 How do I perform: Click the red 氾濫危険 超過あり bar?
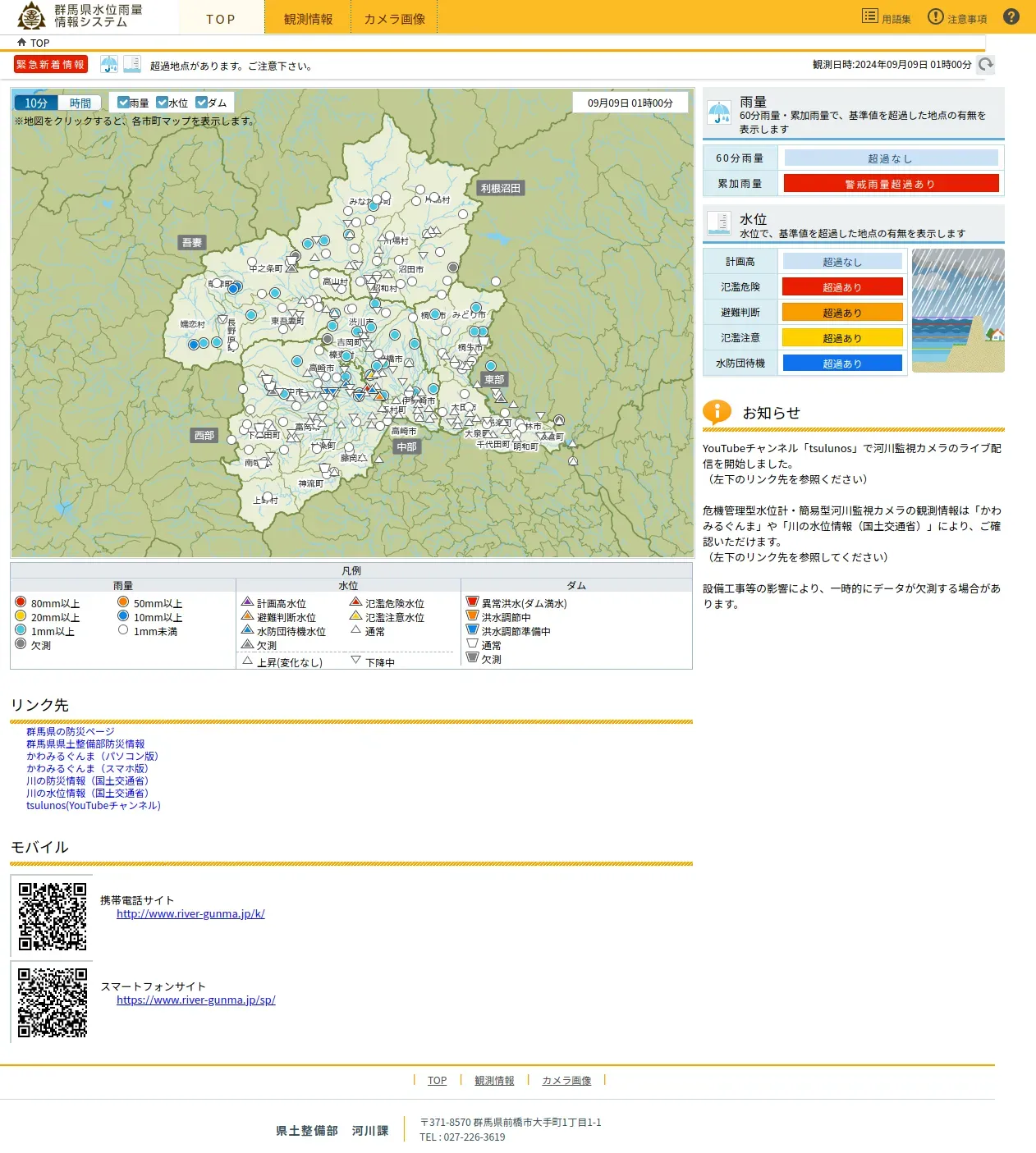[842, 286]
